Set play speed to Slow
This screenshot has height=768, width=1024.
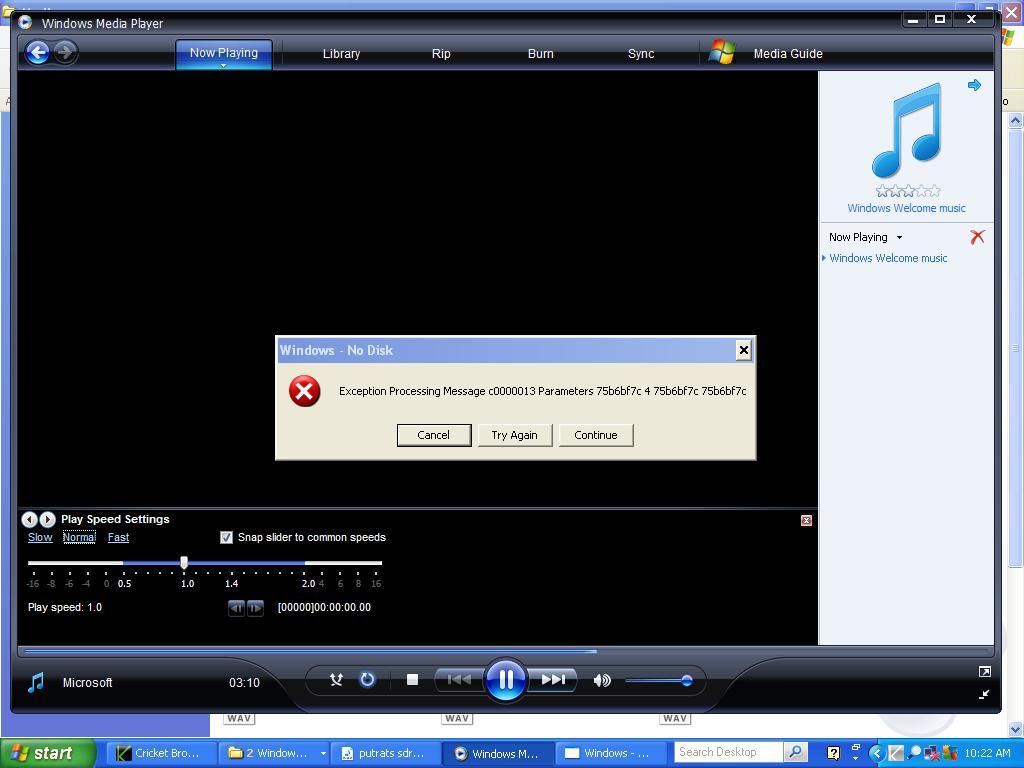[40, 537]
